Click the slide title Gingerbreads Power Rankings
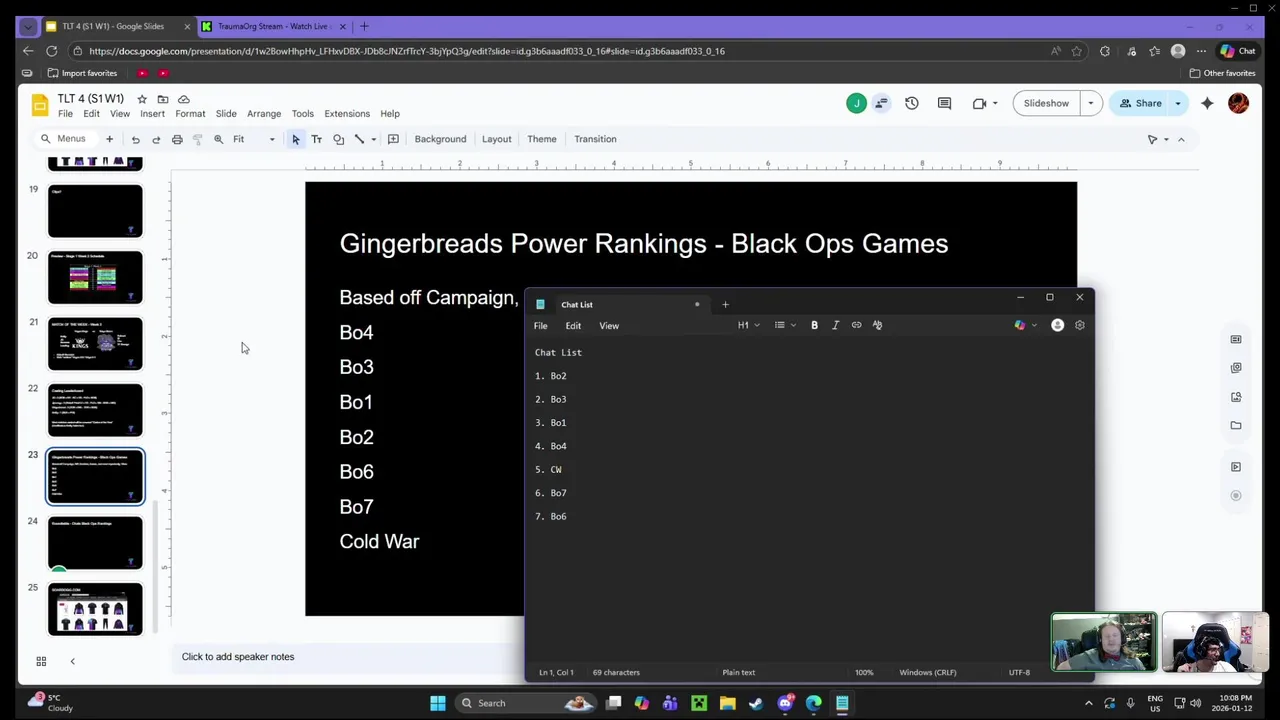This screenshot has width=1280, height=720. tap(644, 243)
